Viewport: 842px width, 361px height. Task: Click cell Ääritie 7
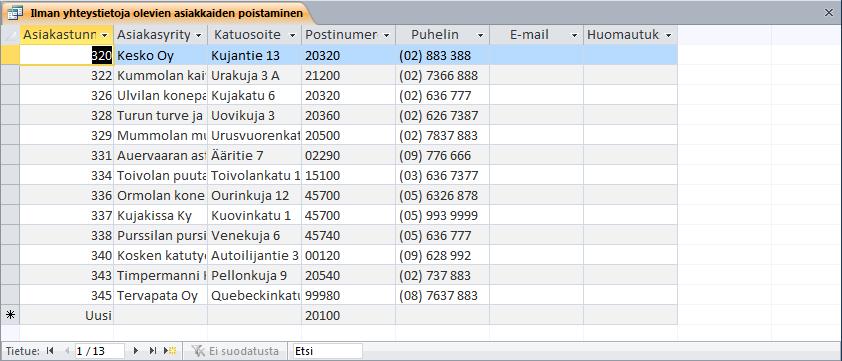[x=255, y=155]
